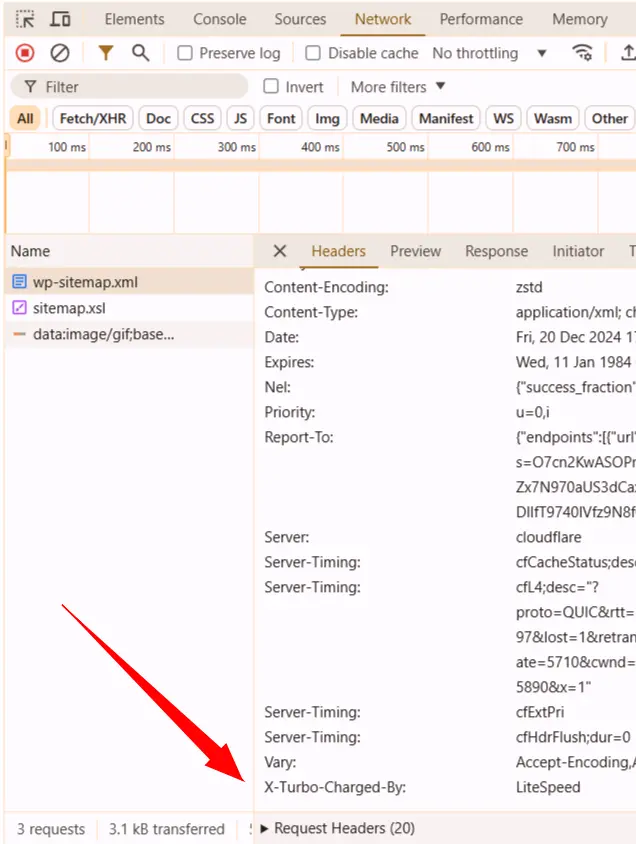636x844 pixels.
Task: Select the Network tab
Action: click(383, 19)
